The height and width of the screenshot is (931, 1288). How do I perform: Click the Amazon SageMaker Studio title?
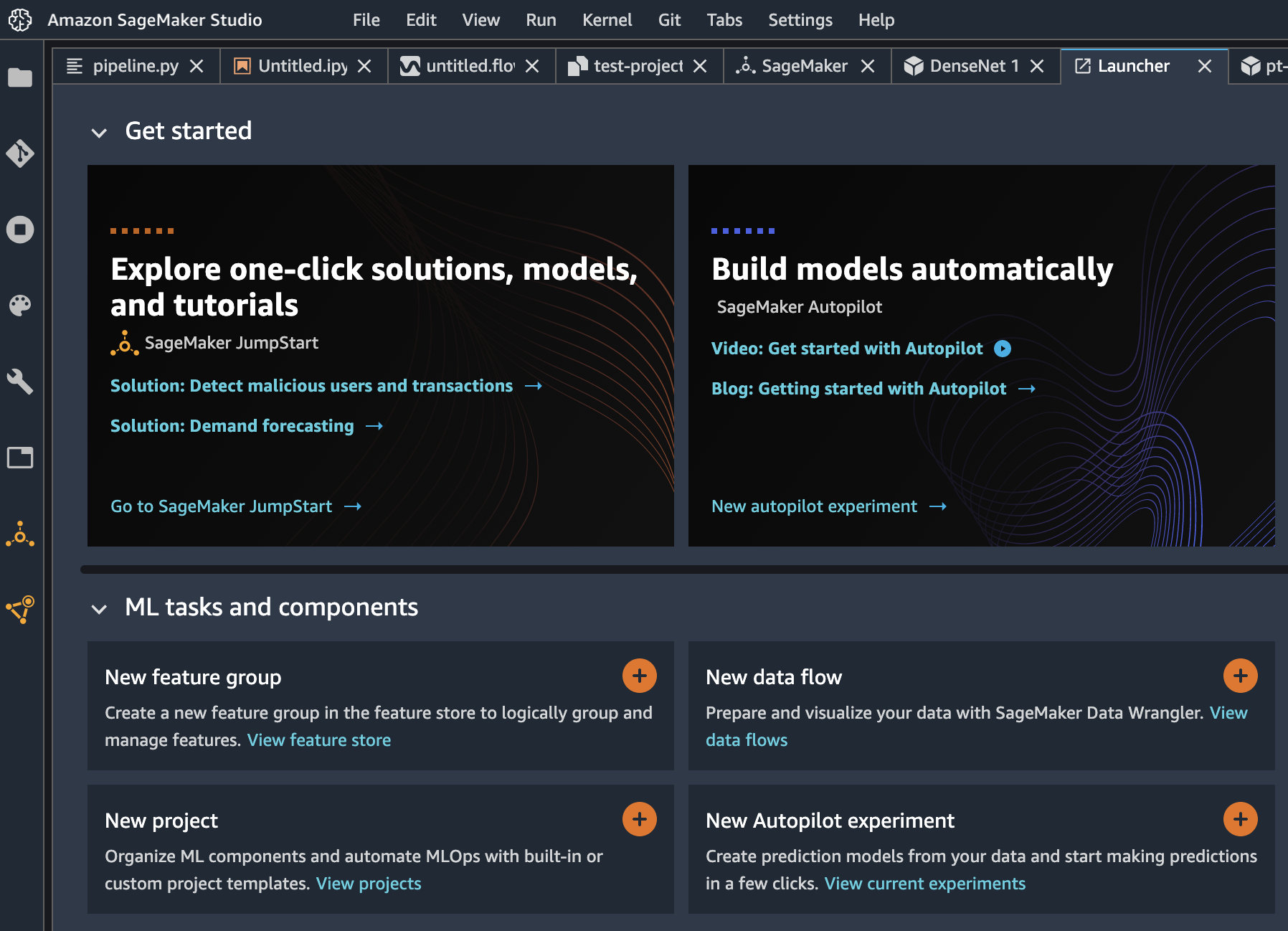point(155,20)
